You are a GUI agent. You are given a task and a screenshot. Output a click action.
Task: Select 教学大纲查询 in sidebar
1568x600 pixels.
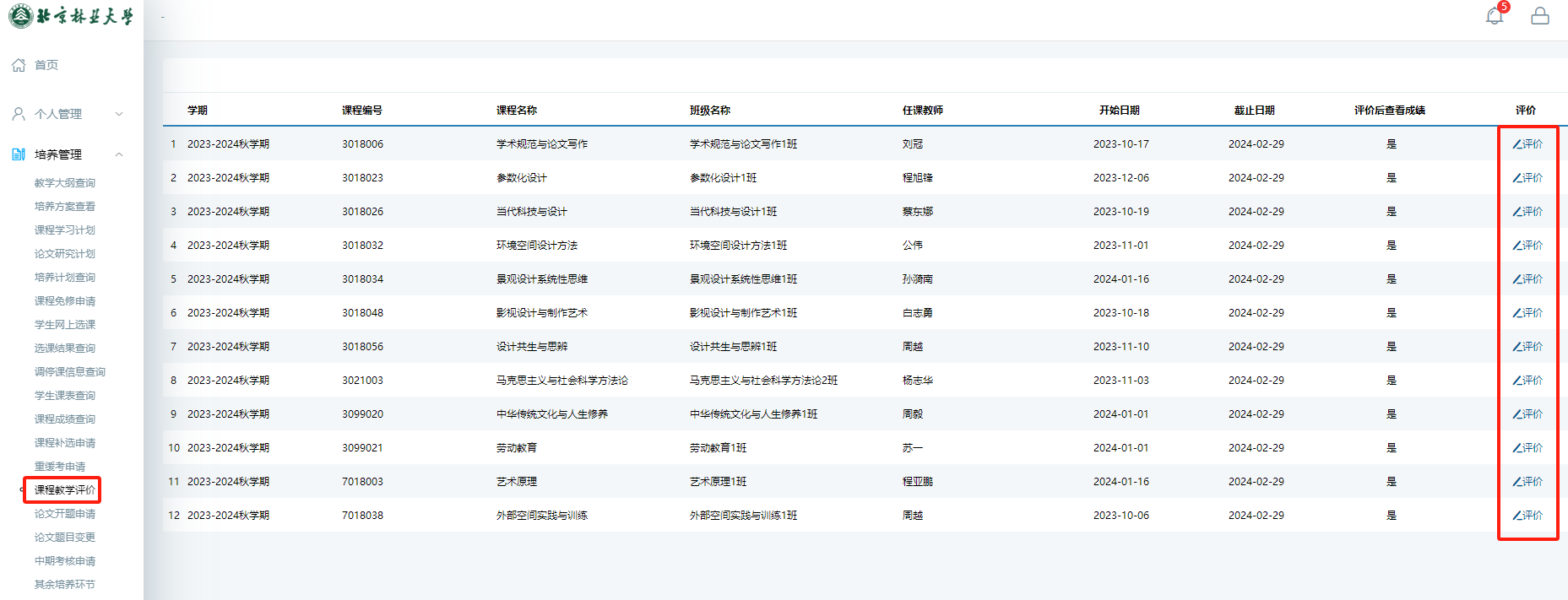point(65,183)
